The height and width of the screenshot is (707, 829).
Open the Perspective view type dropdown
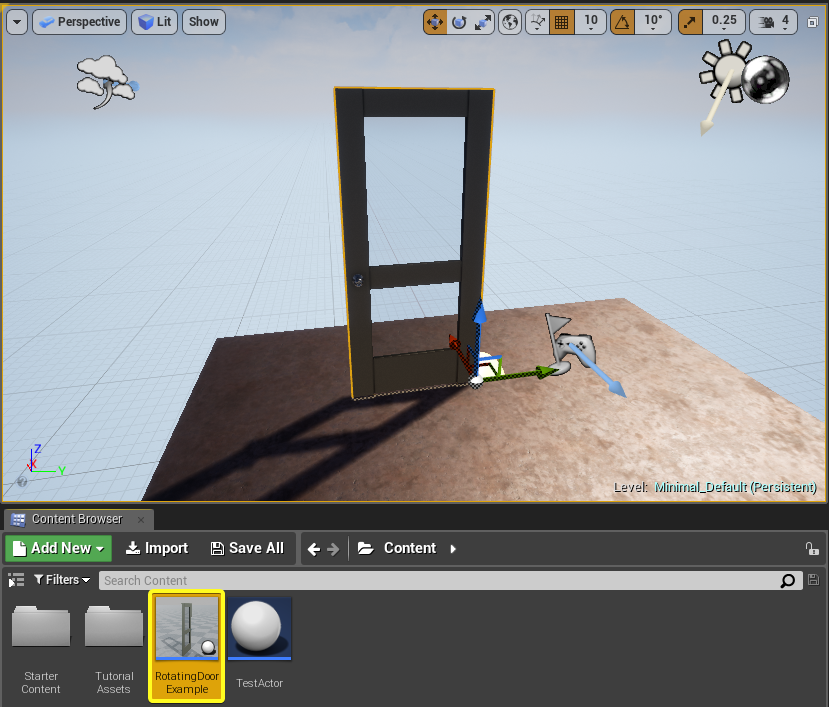[79, 21]
